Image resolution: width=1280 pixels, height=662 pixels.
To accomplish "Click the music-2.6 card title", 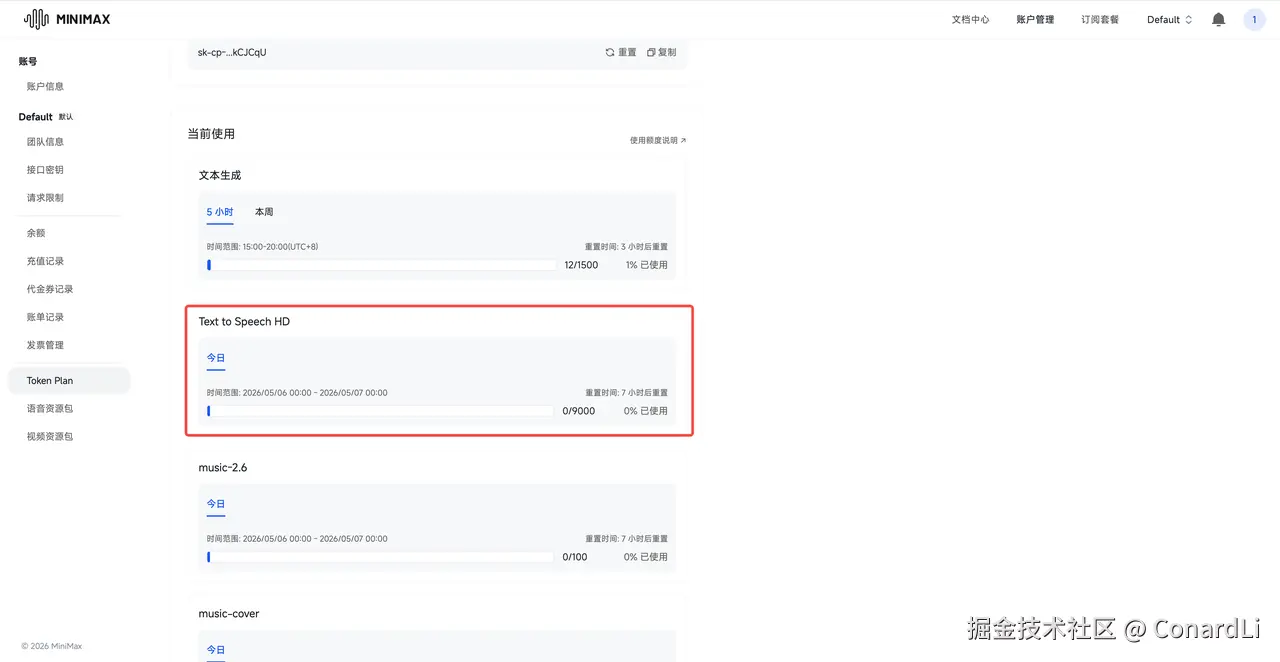I will pos(223,468).
